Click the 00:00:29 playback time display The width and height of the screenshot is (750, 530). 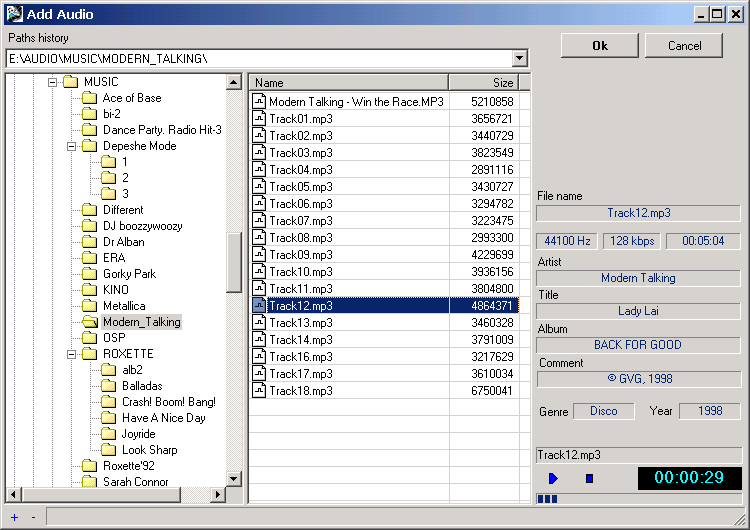coord(689,478)
